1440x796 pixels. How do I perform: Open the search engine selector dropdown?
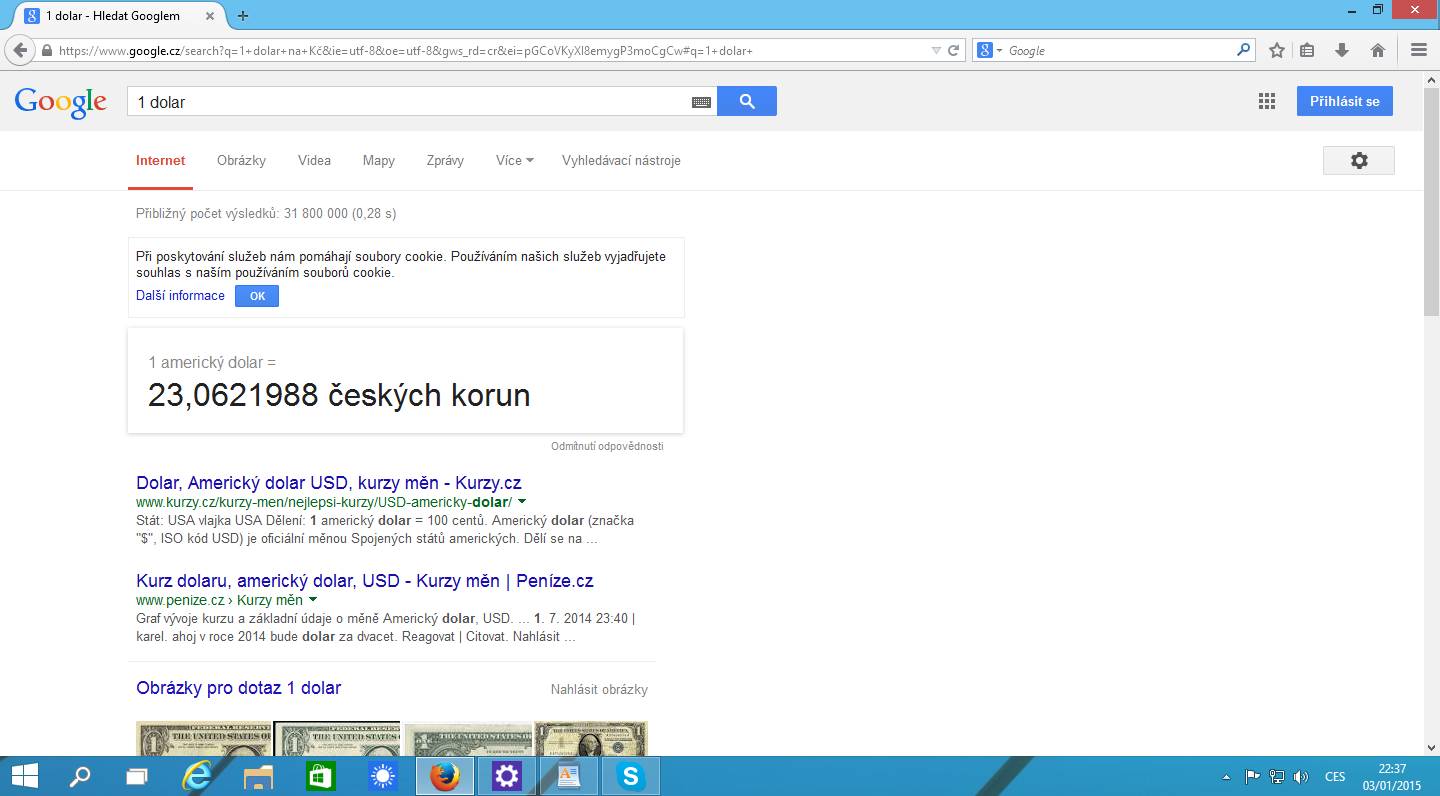tap(990, 50)
